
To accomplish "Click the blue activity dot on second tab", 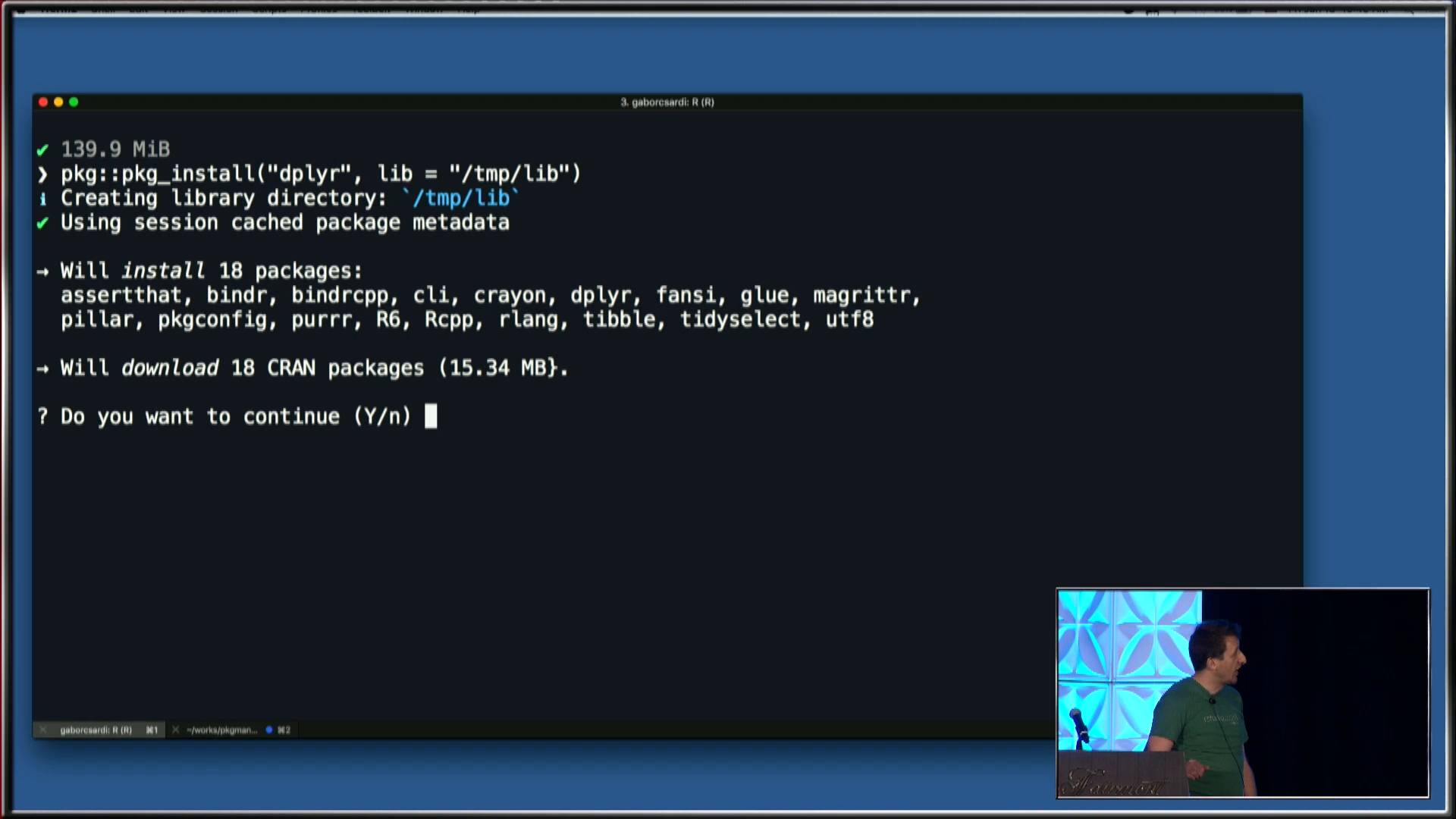I will click(269, 730).
